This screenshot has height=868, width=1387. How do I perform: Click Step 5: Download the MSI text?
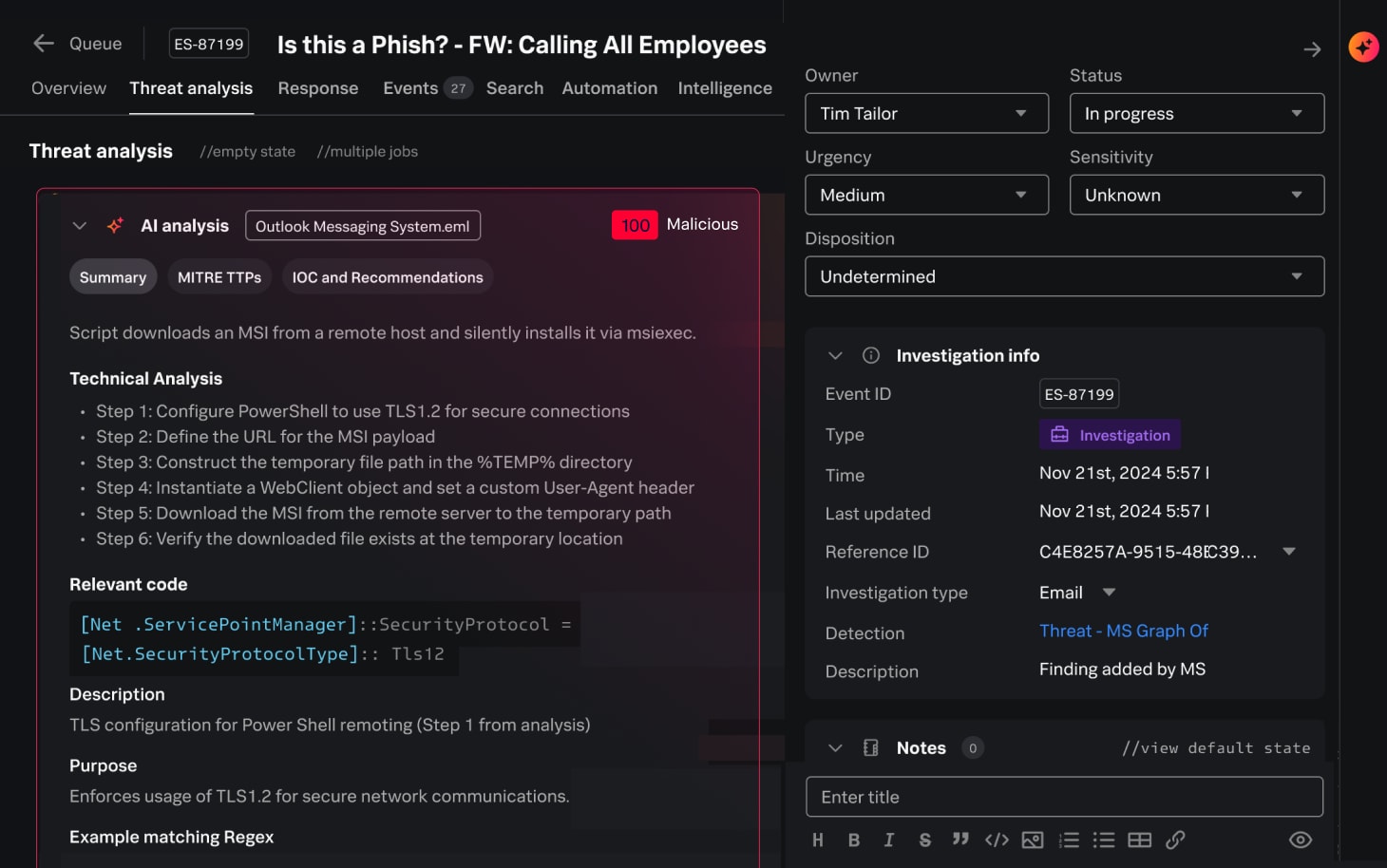click(384, 513)
